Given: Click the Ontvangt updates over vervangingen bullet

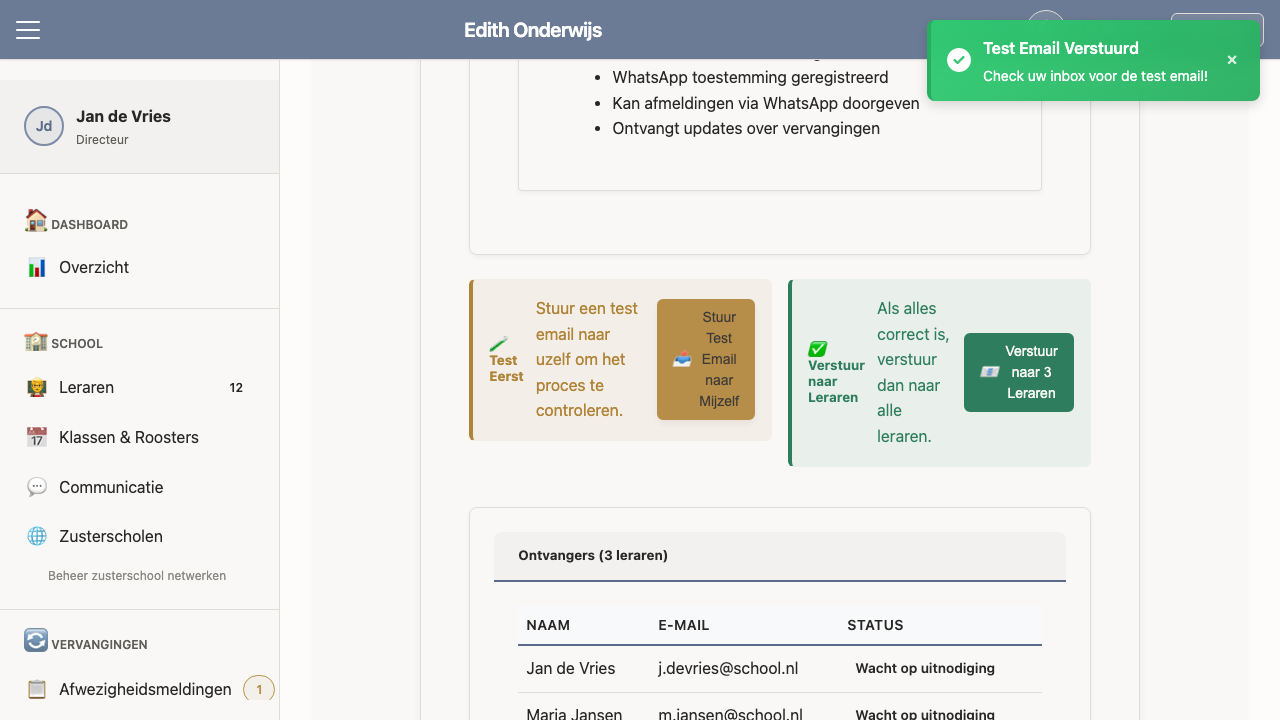Looking at the screenshot, I should point(746,128).
